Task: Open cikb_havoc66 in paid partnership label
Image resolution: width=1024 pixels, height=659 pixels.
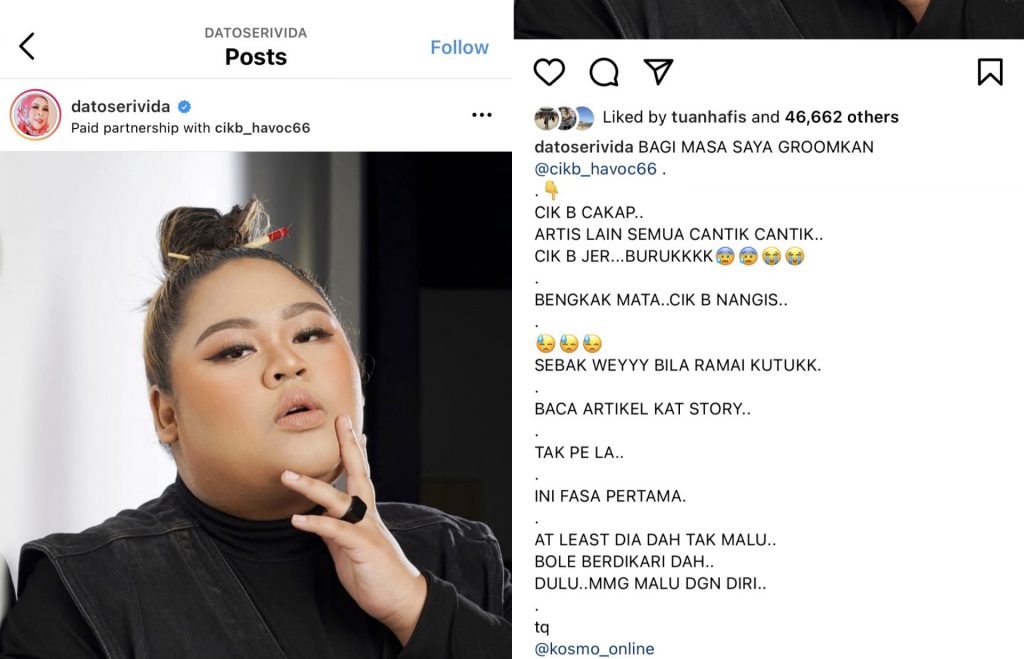Action: (263, 128)
